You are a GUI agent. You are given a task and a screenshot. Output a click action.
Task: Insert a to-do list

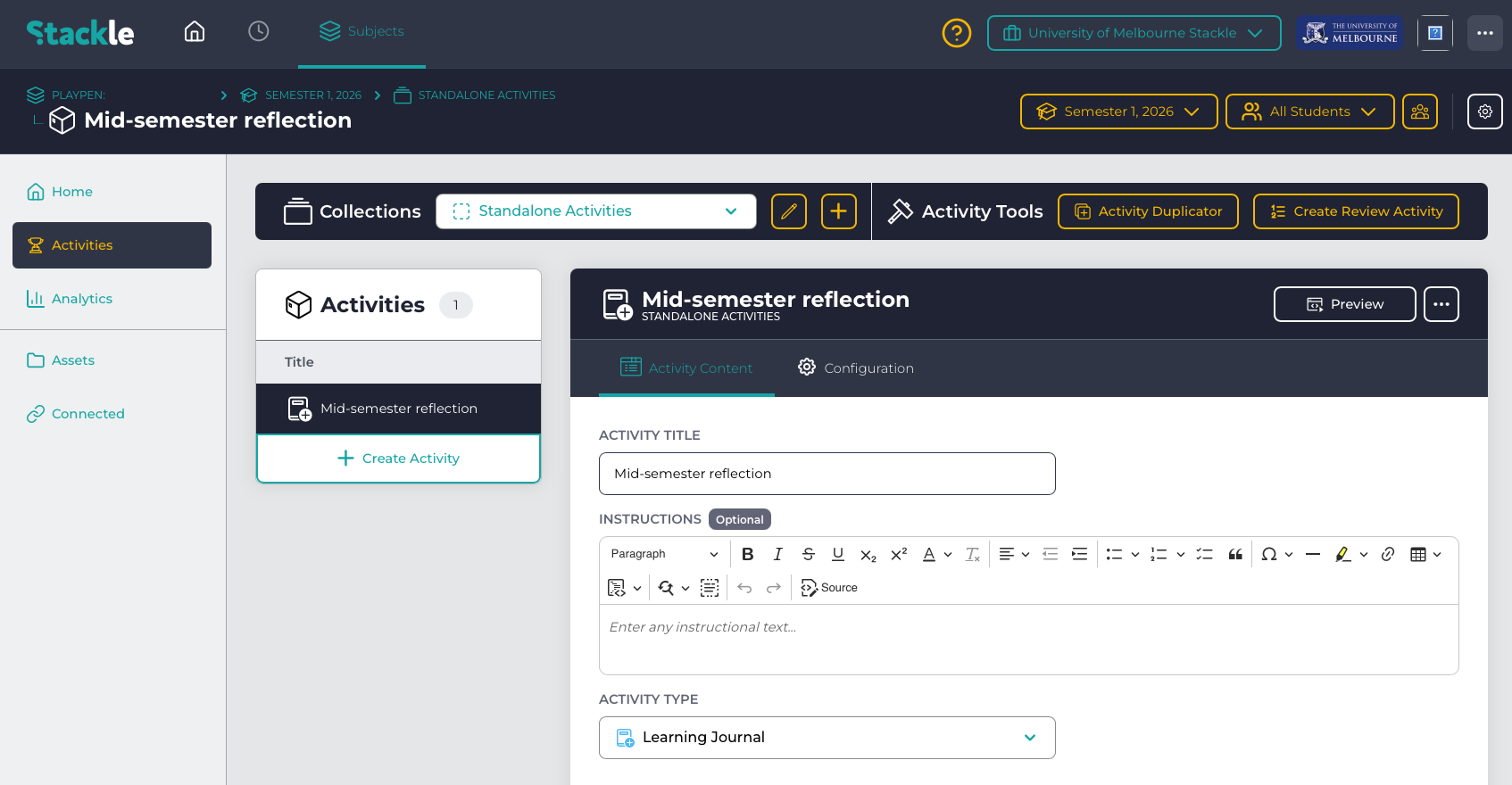pos(1205,554)
